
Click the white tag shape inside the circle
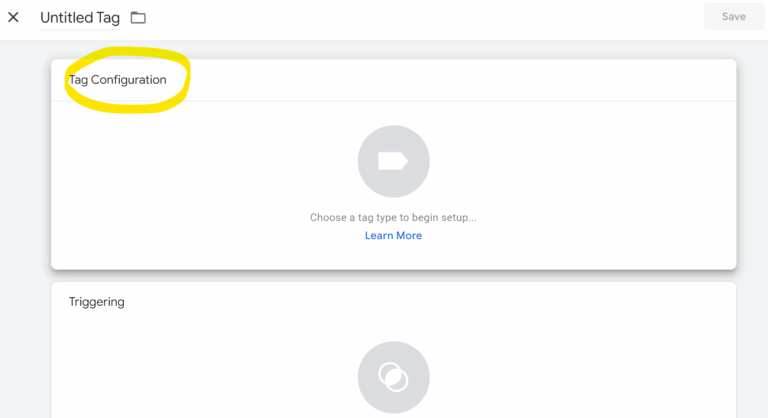[x=393, y=161]
